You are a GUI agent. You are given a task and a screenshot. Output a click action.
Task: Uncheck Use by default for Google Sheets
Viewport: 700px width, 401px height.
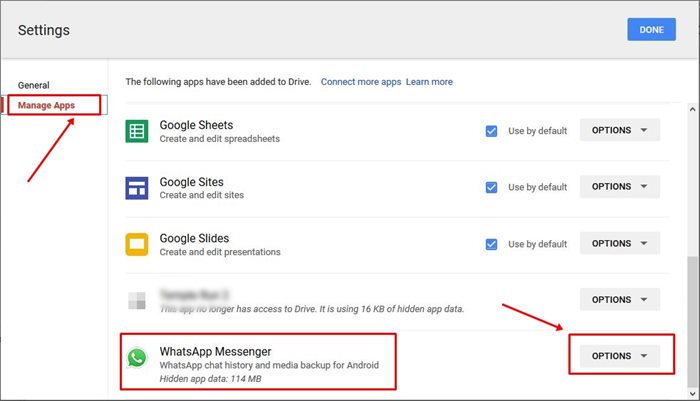[491, 130]
